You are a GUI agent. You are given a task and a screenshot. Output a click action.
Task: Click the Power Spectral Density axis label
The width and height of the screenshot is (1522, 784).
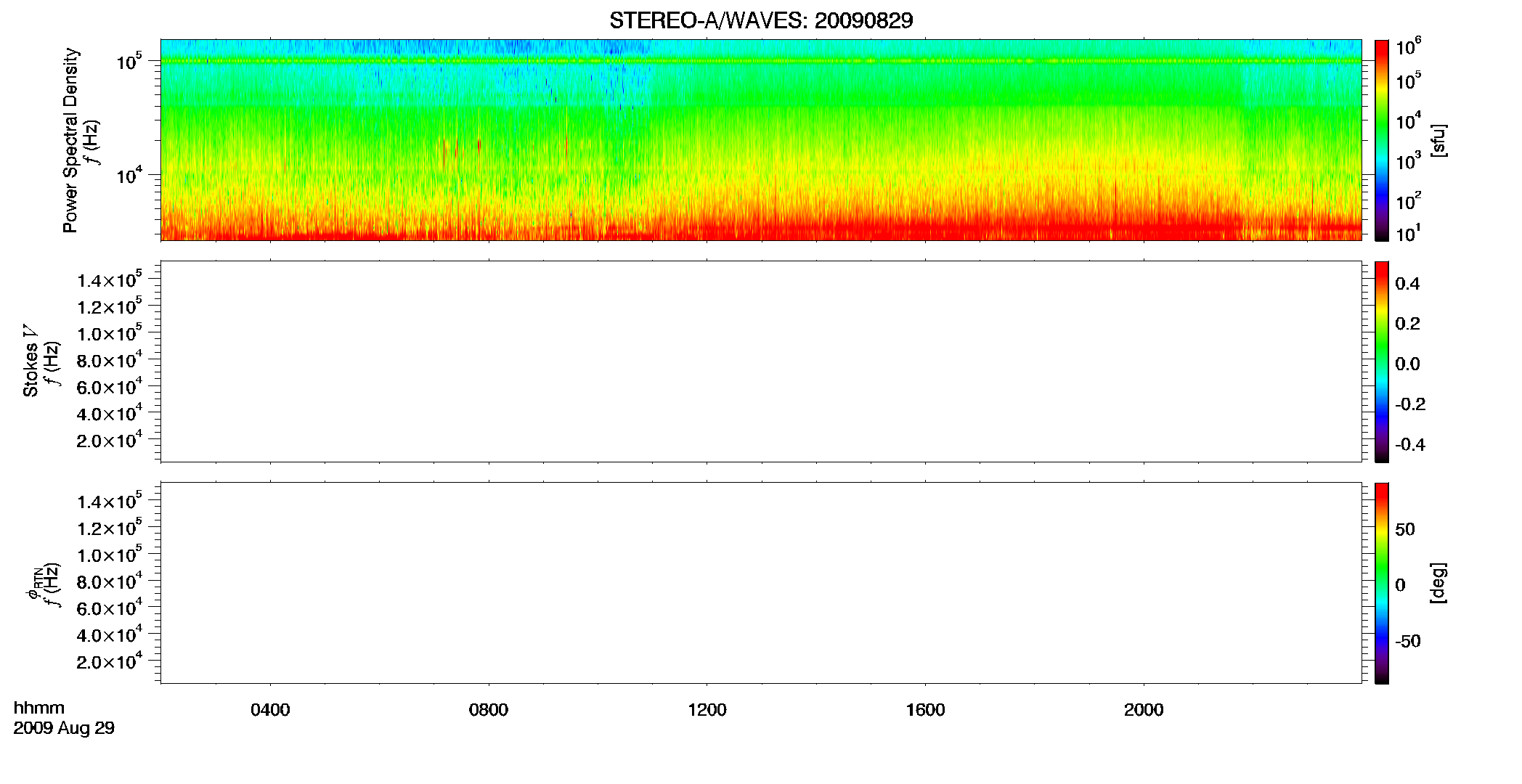[70, 140]
